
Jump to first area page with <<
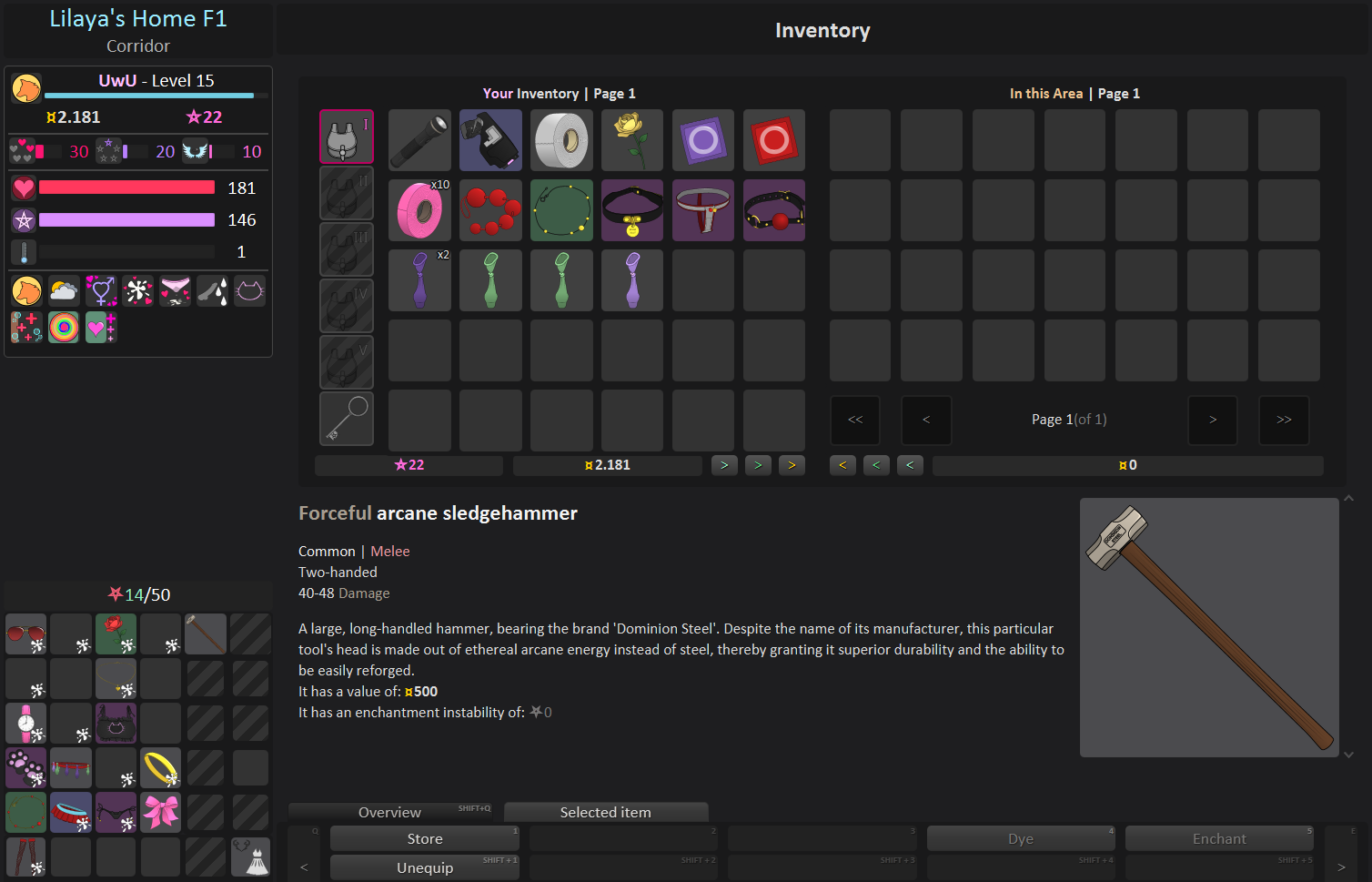855,420
